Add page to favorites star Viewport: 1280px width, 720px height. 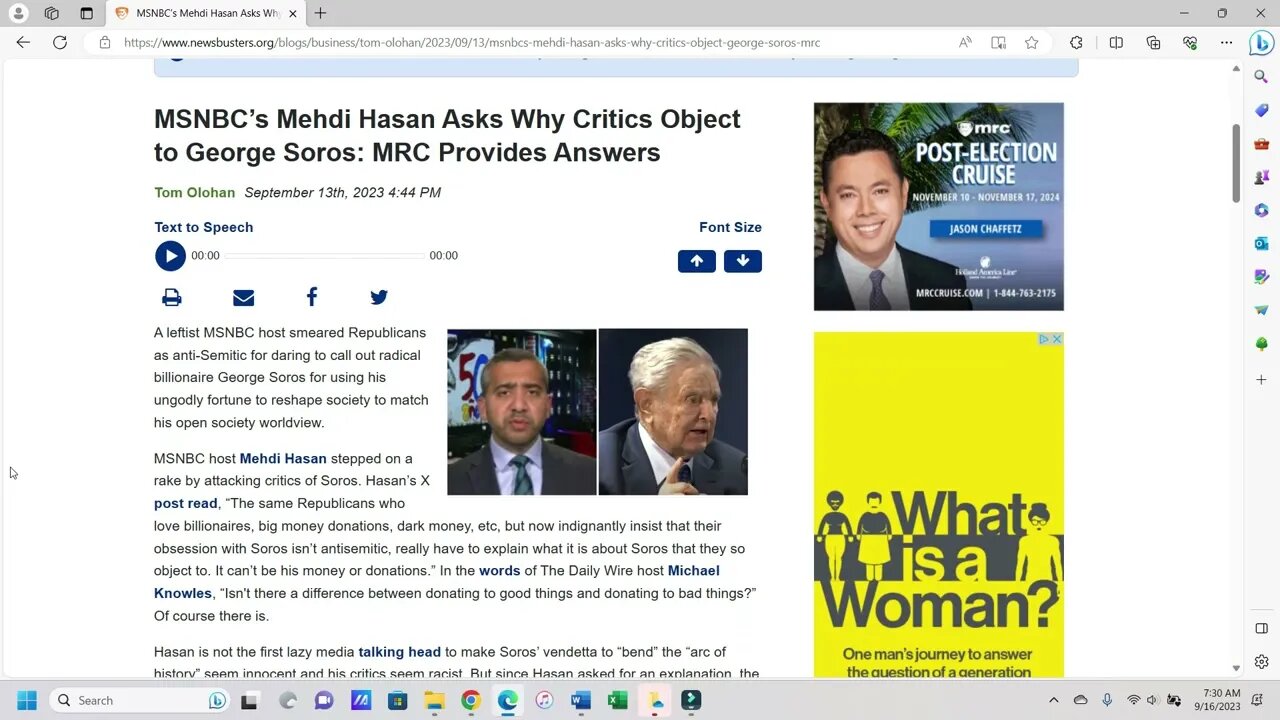point(1031,43)
